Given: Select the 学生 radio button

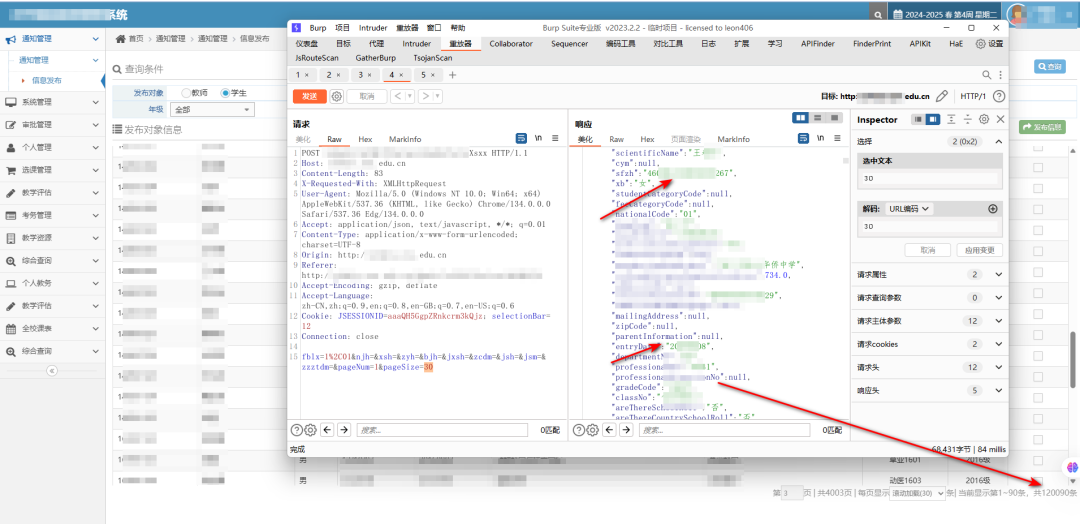Looking at the screenshot, I should [x=225, y=92].
